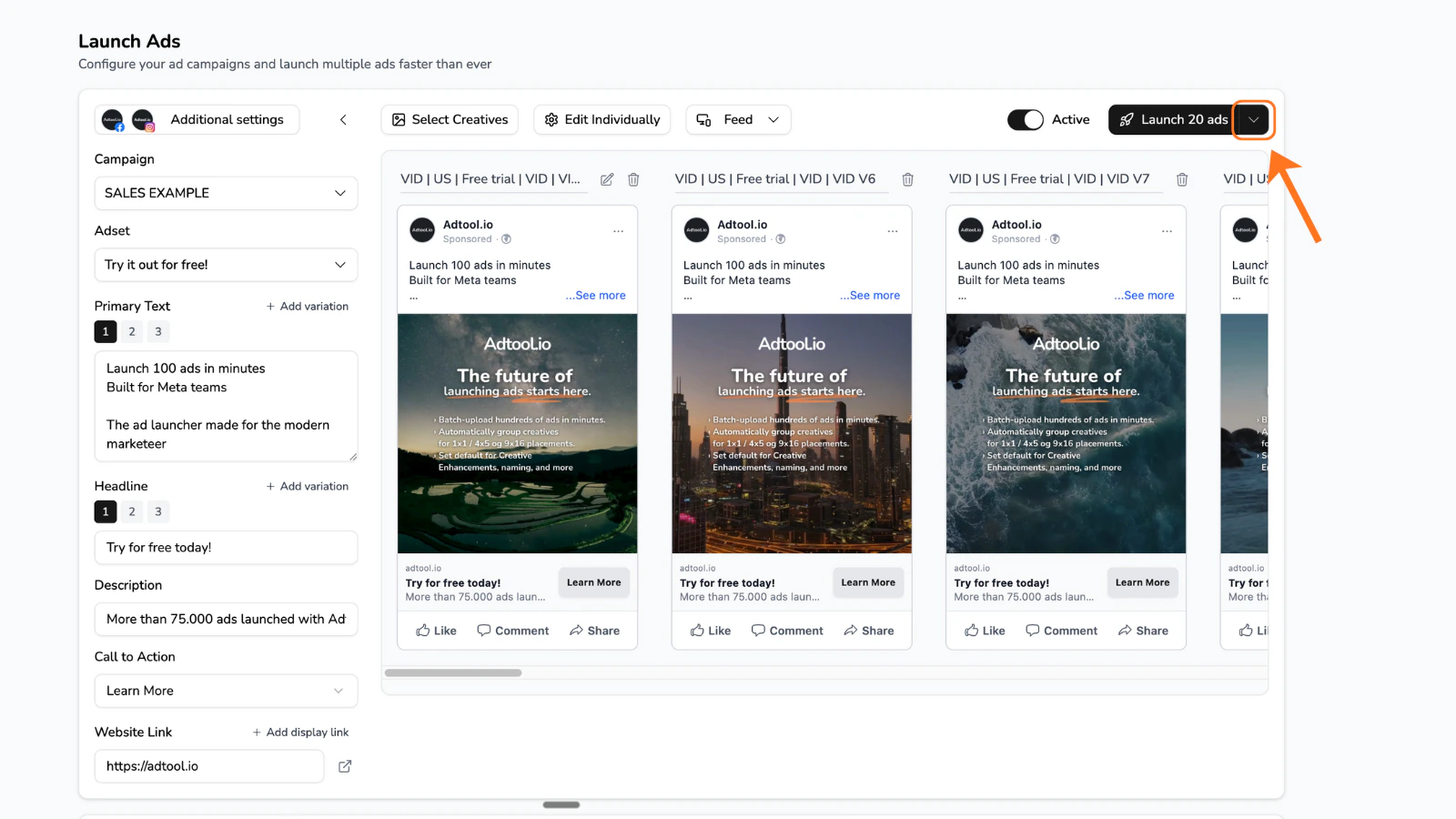Click Comment on the VID V7 ad preview
The width and height of the screenshot is (1456, 819).
pyautogui.click(x=1061, y=631)
